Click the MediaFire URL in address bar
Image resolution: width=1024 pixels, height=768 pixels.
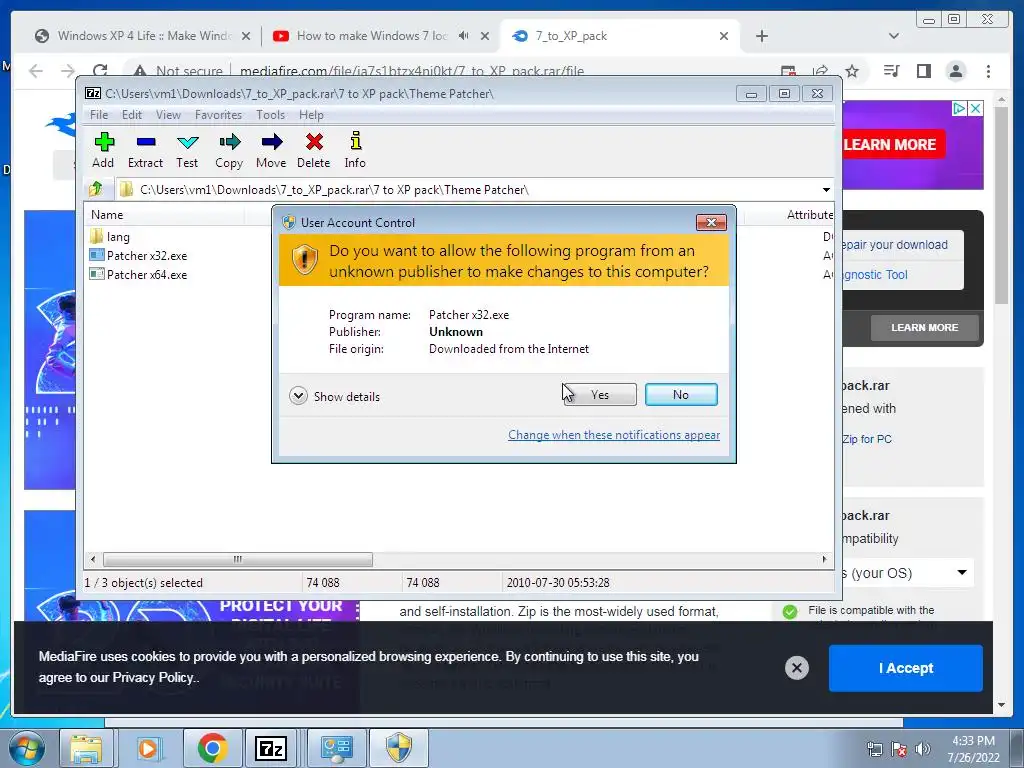point(411,71)
